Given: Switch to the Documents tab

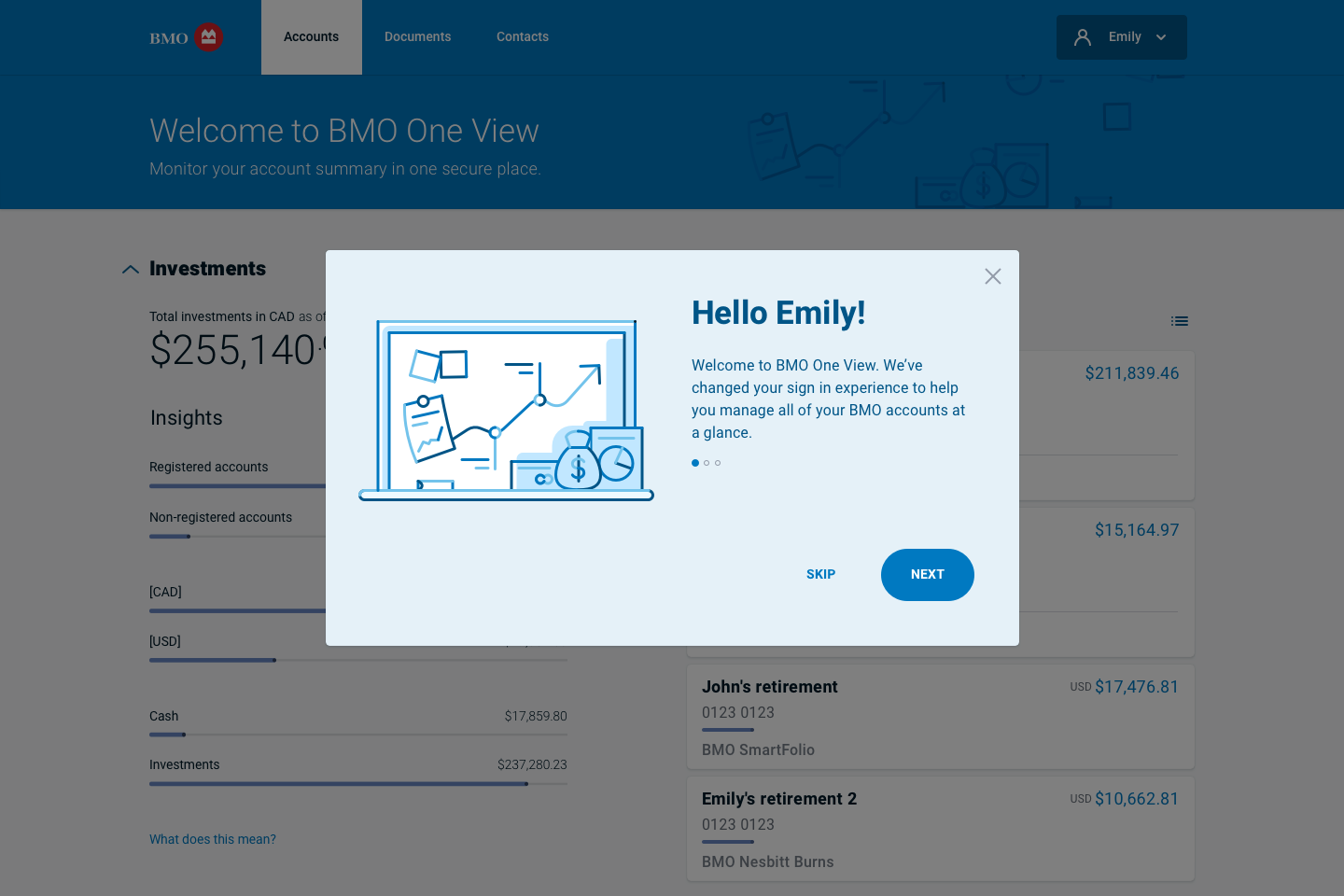Looking at the screenshot, I should click(417, 37).
